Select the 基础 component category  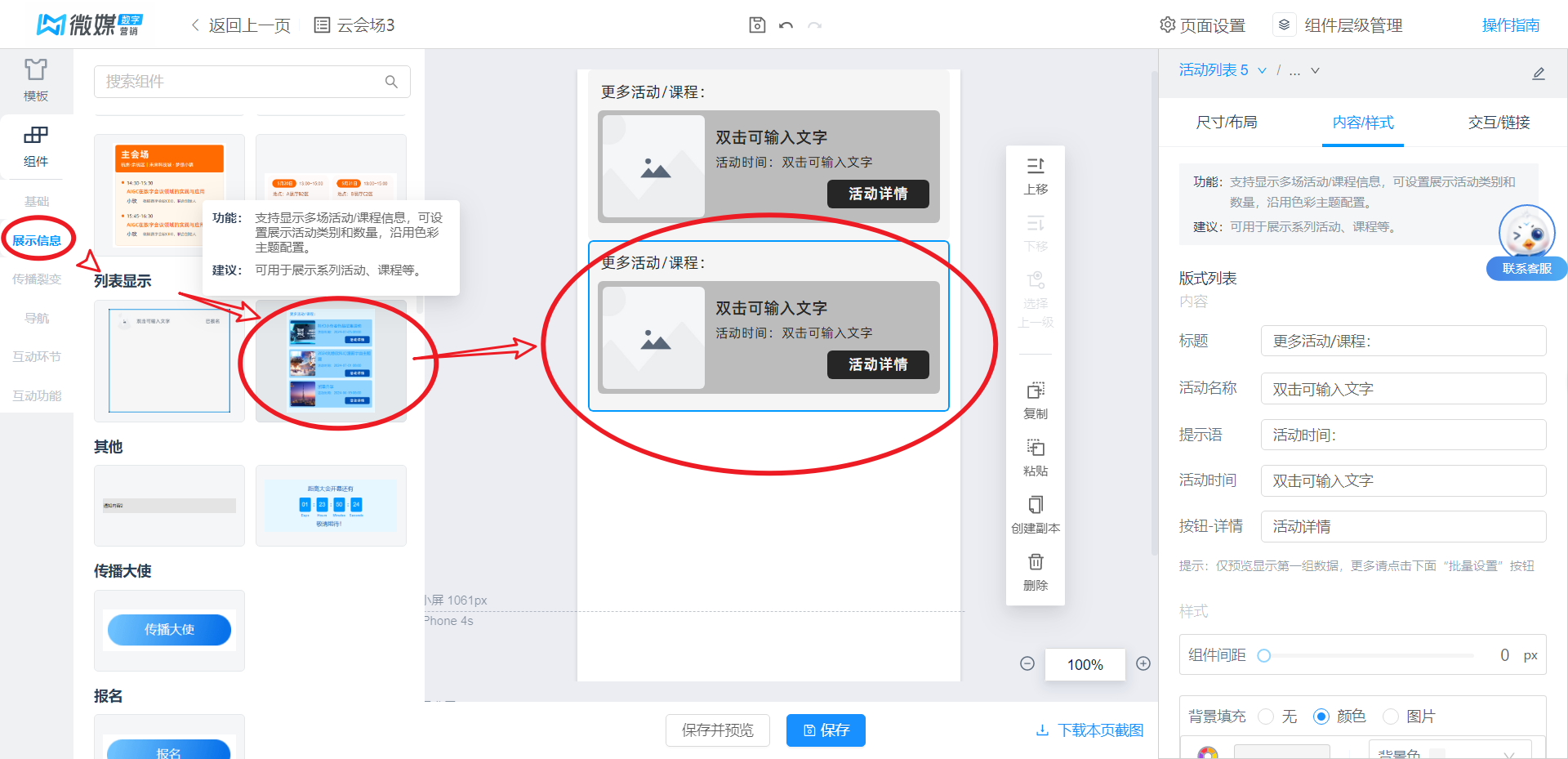(37, 201)
